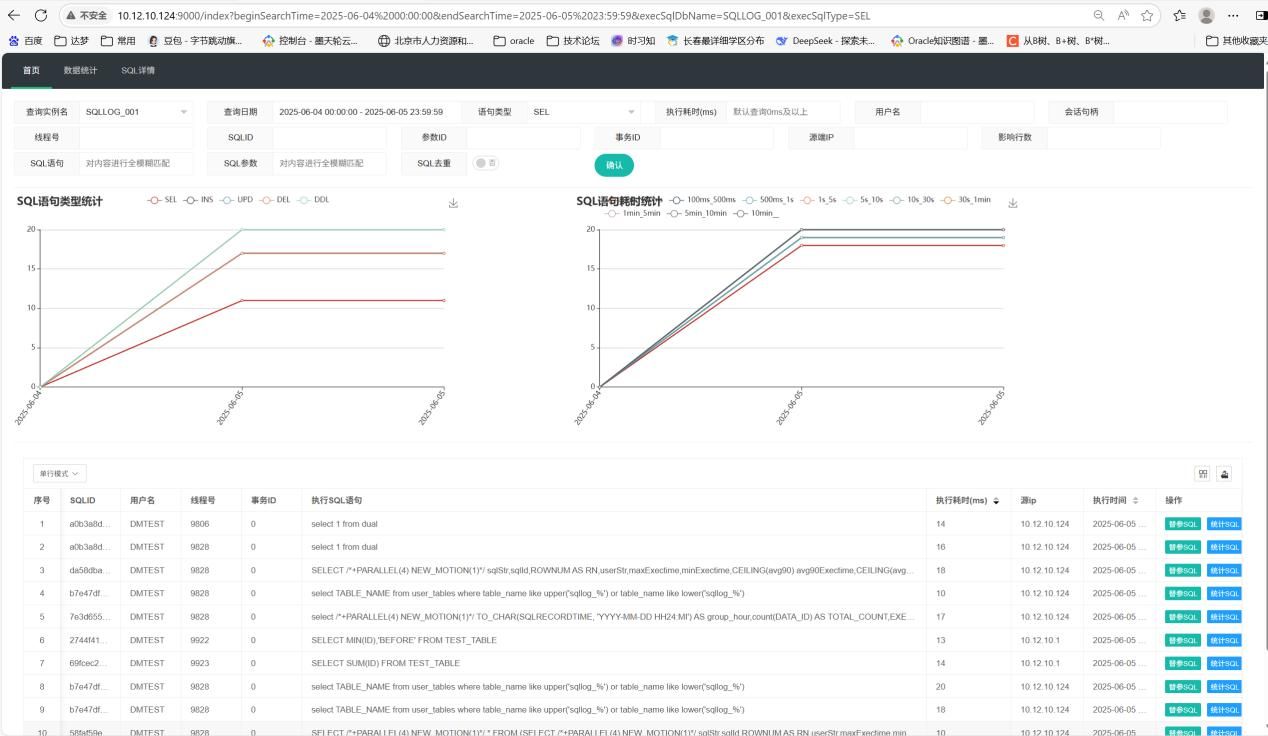Open the browser more options menu

(1233, 15)
